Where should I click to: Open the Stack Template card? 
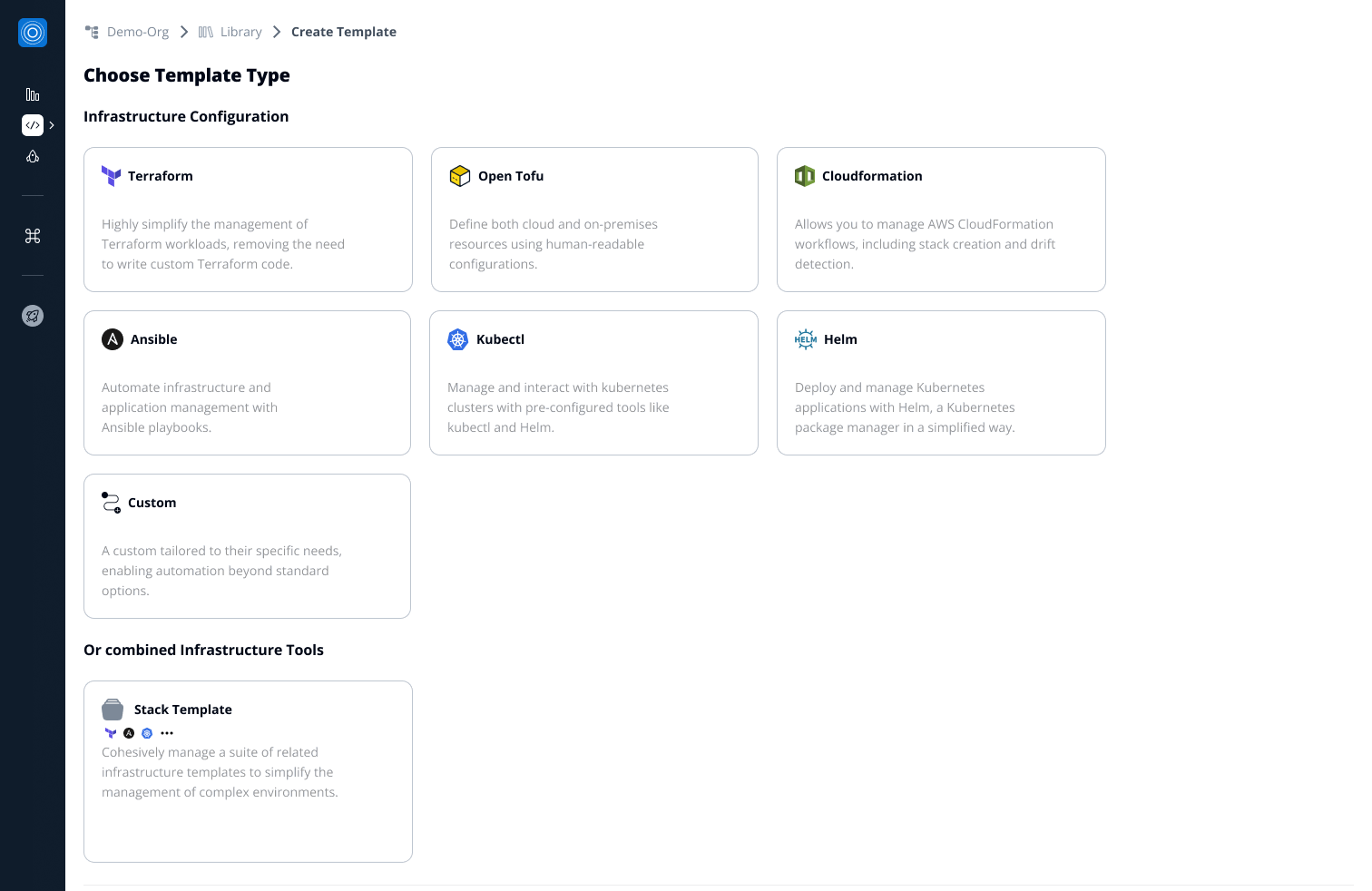pos(248,771)
